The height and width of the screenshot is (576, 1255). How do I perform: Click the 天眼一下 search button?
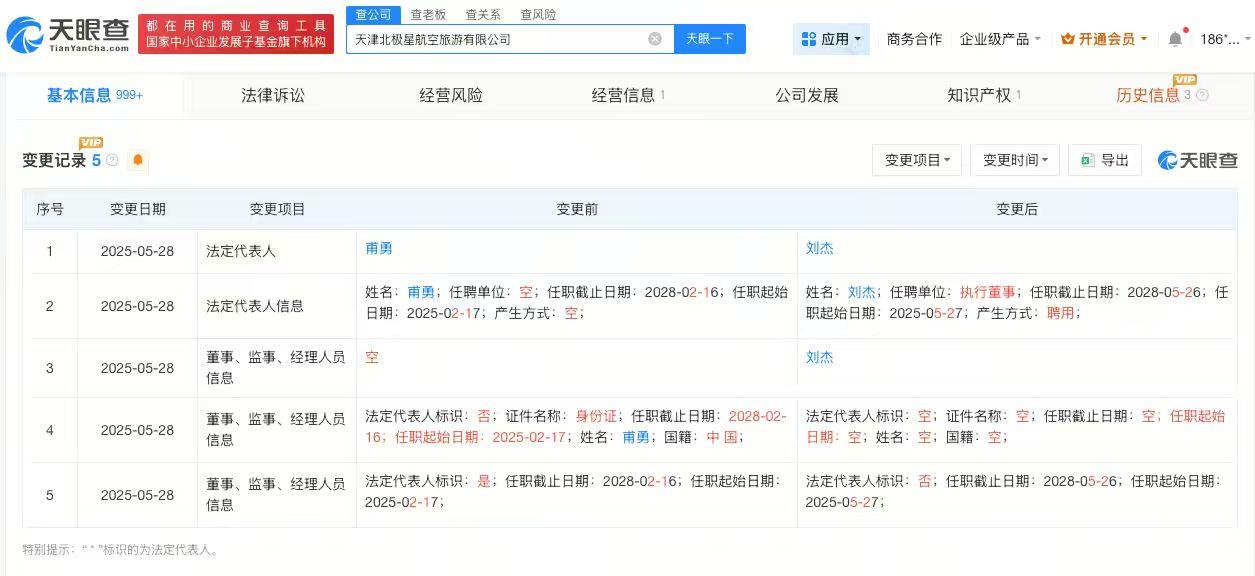(x=710, y=39)
